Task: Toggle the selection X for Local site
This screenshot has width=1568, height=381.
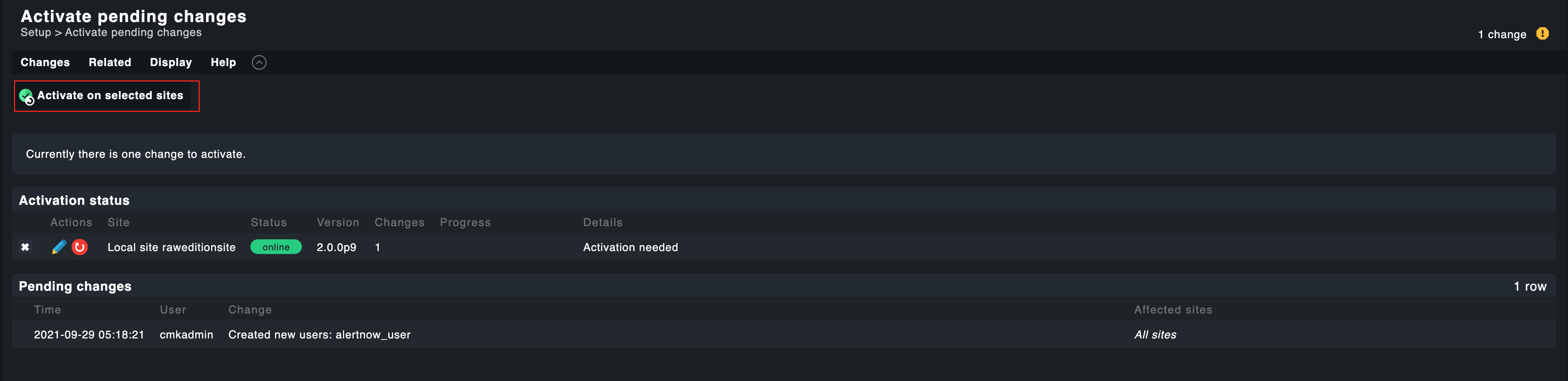Action: coord(25,247)
